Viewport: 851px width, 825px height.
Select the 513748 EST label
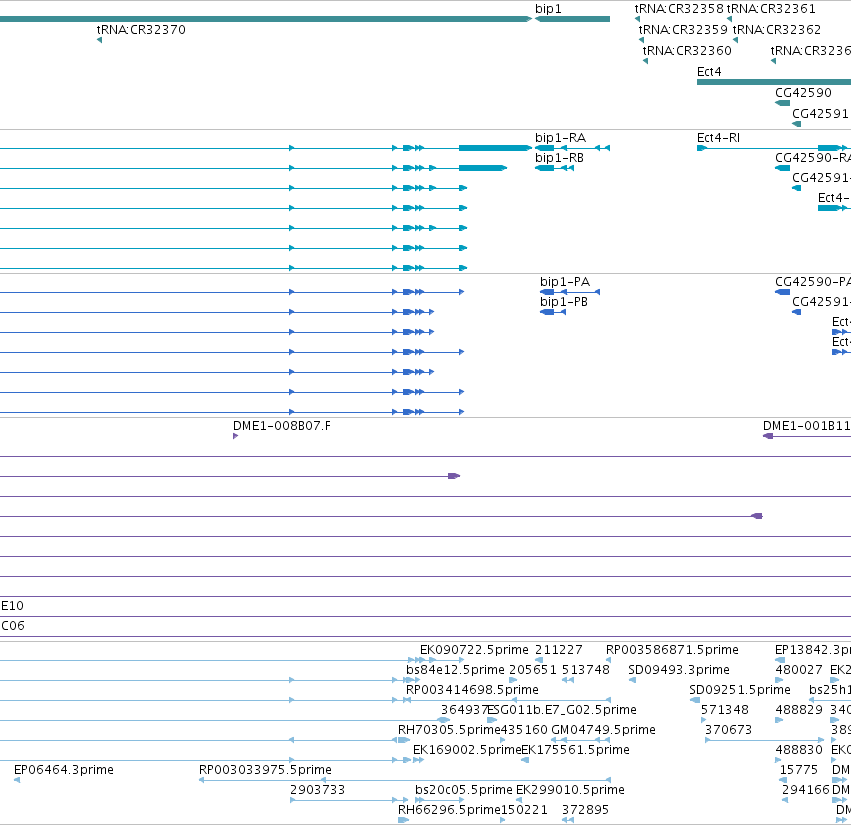[586, 670]
